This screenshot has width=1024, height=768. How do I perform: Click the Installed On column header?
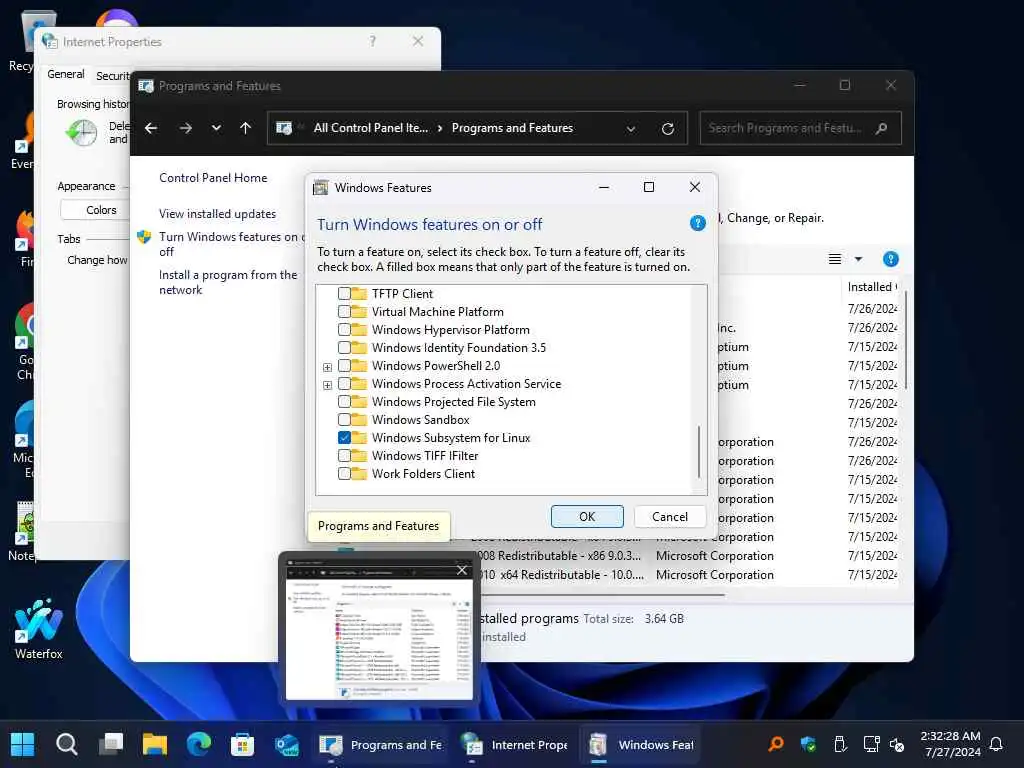pos(872,287)
